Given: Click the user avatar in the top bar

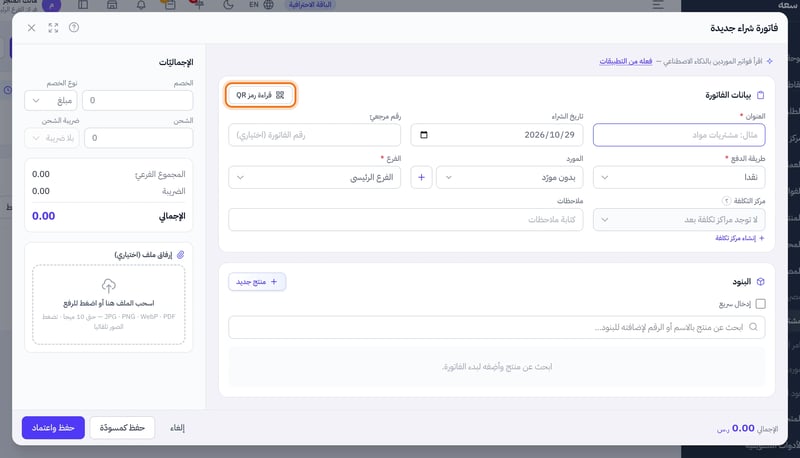Looking at the screenshot, I should [x=51, y=5].
